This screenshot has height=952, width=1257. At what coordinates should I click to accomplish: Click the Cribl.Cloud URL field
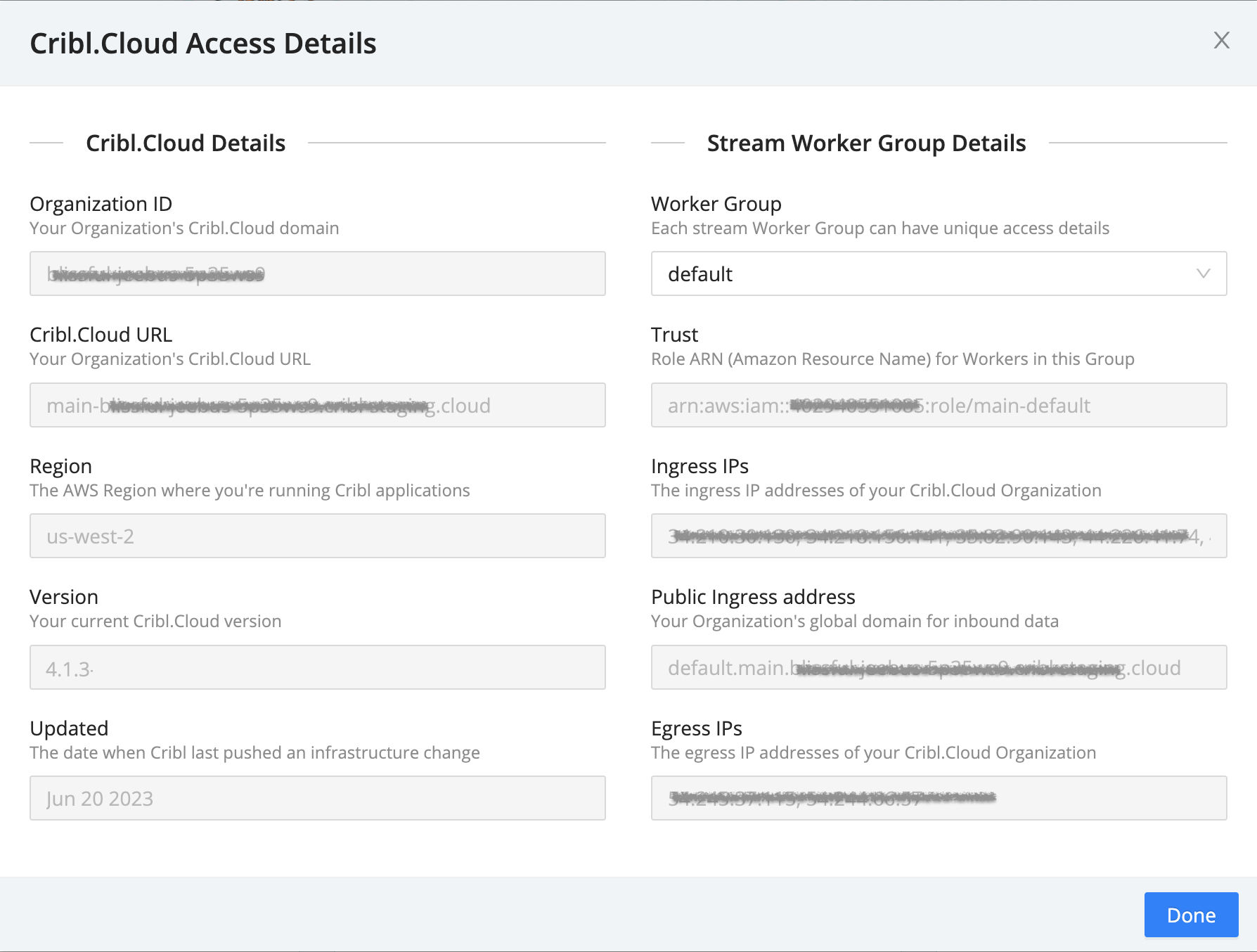coord(318,405)
